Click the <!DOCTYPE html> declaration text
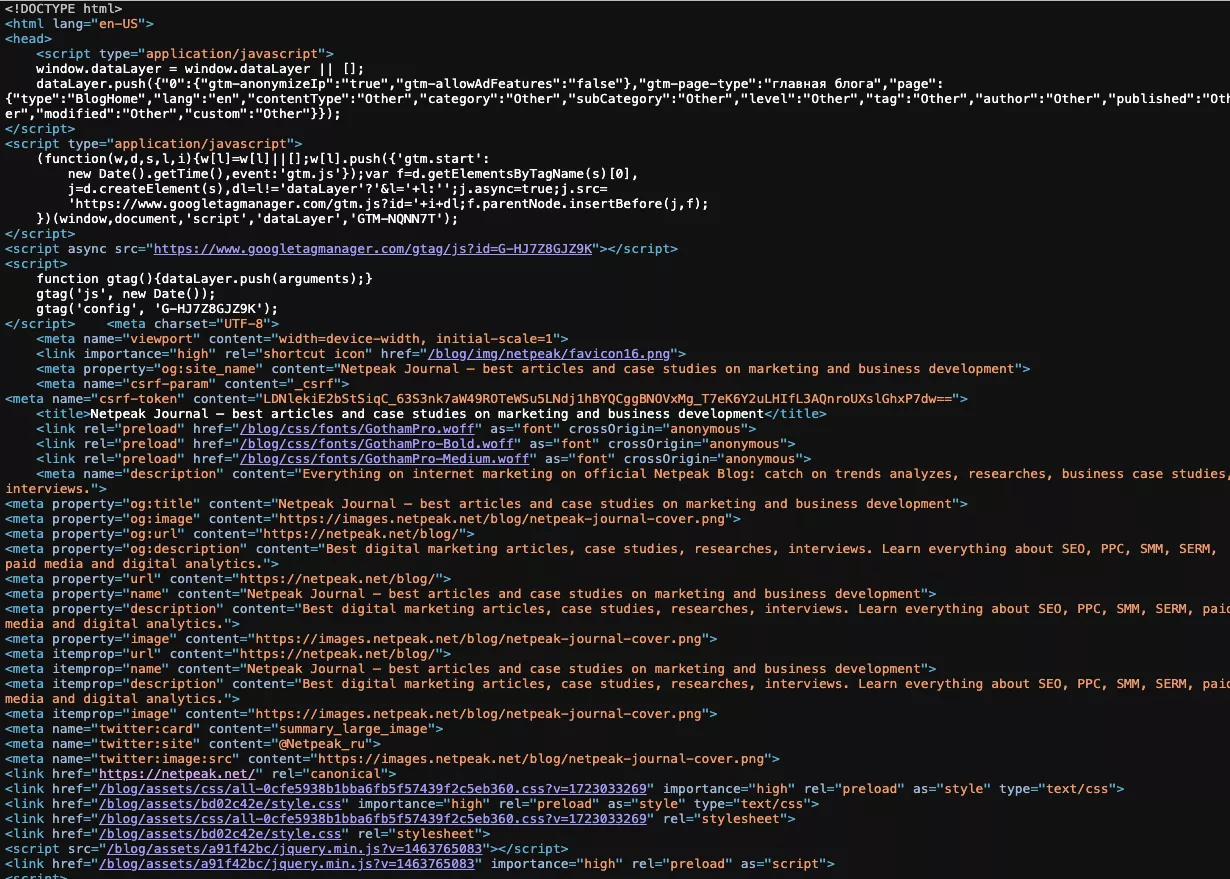 (64, 9)
